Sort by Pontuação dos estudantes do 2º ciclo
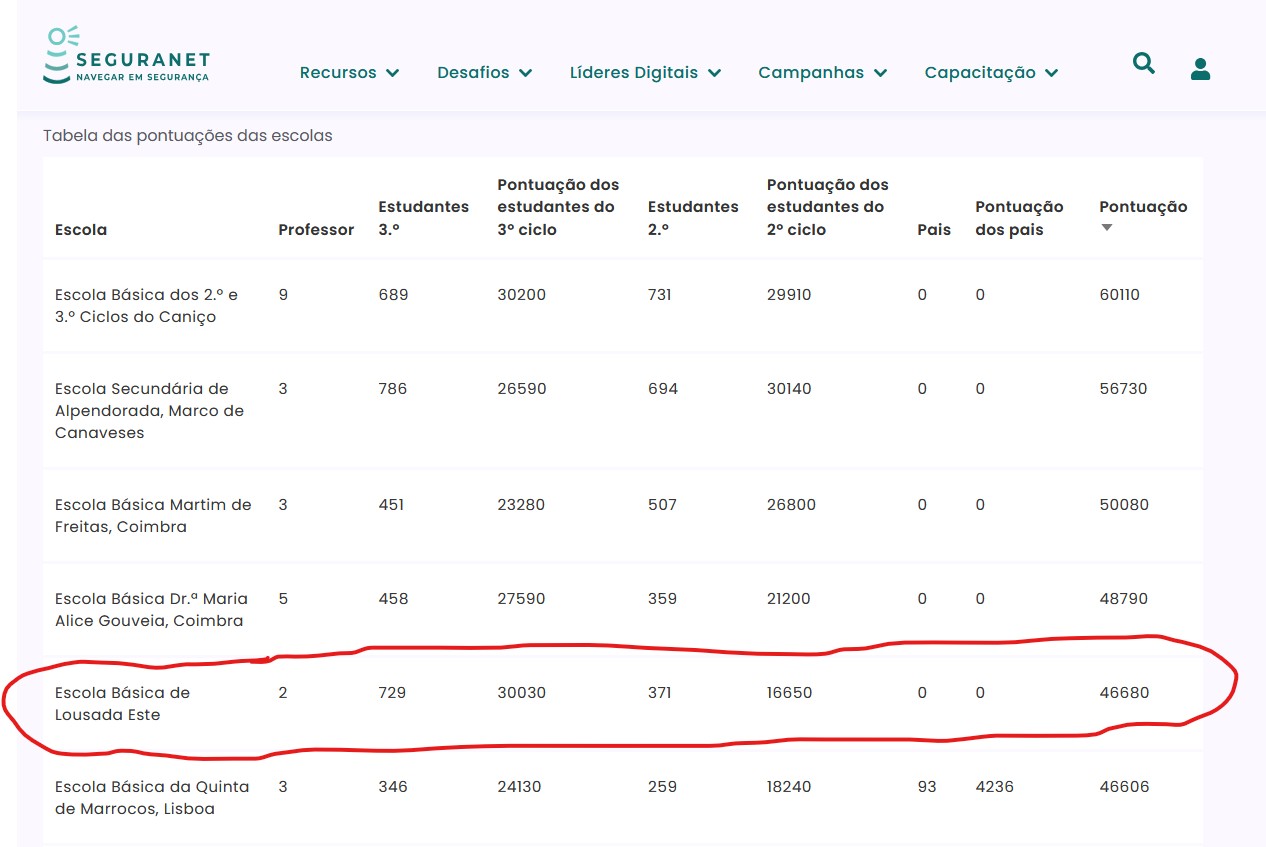Screen dimensions: 1266x847 coord(828,207)
